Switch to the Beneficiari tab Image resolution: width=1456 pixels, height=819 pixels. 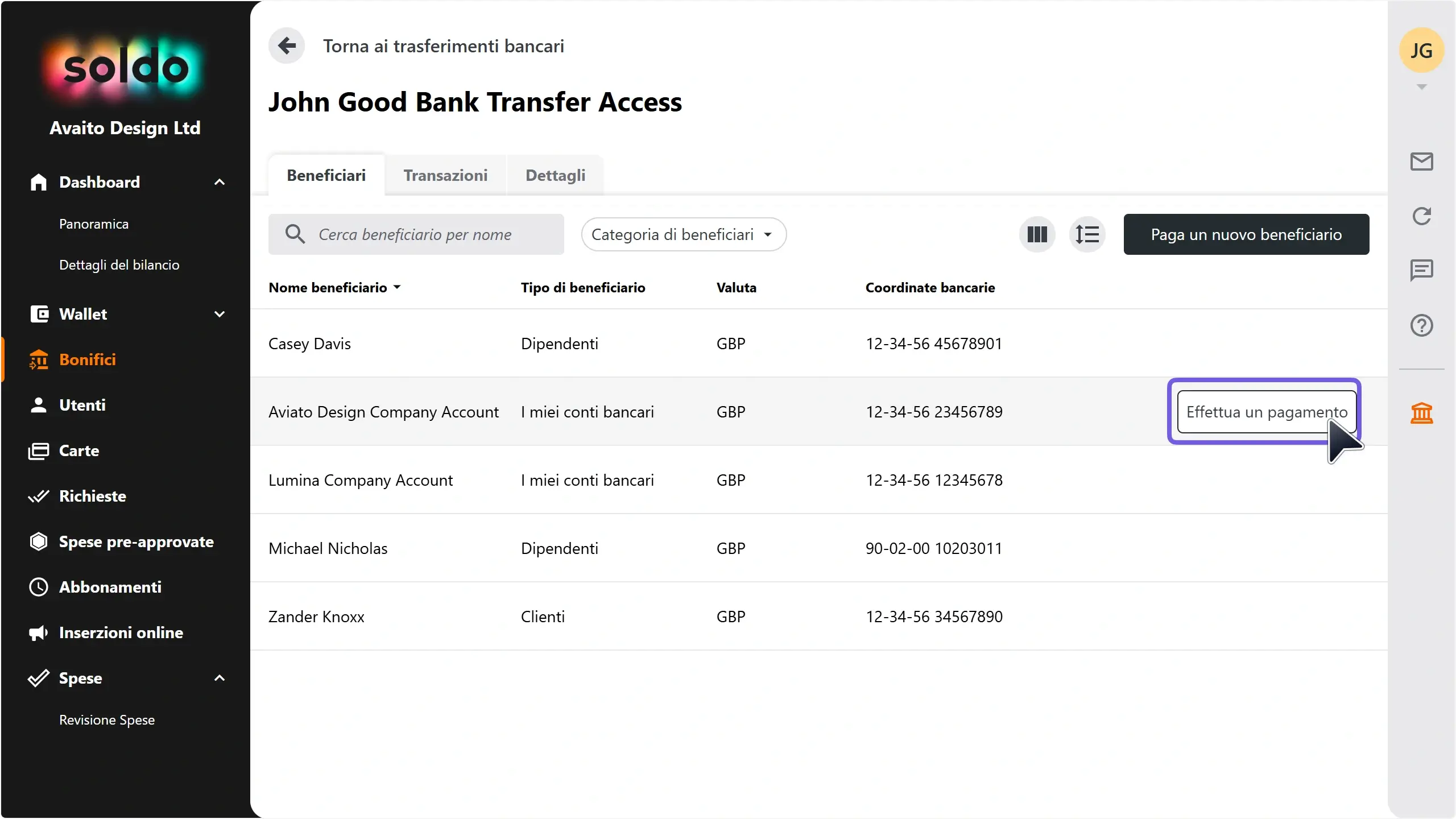point(326,175)
